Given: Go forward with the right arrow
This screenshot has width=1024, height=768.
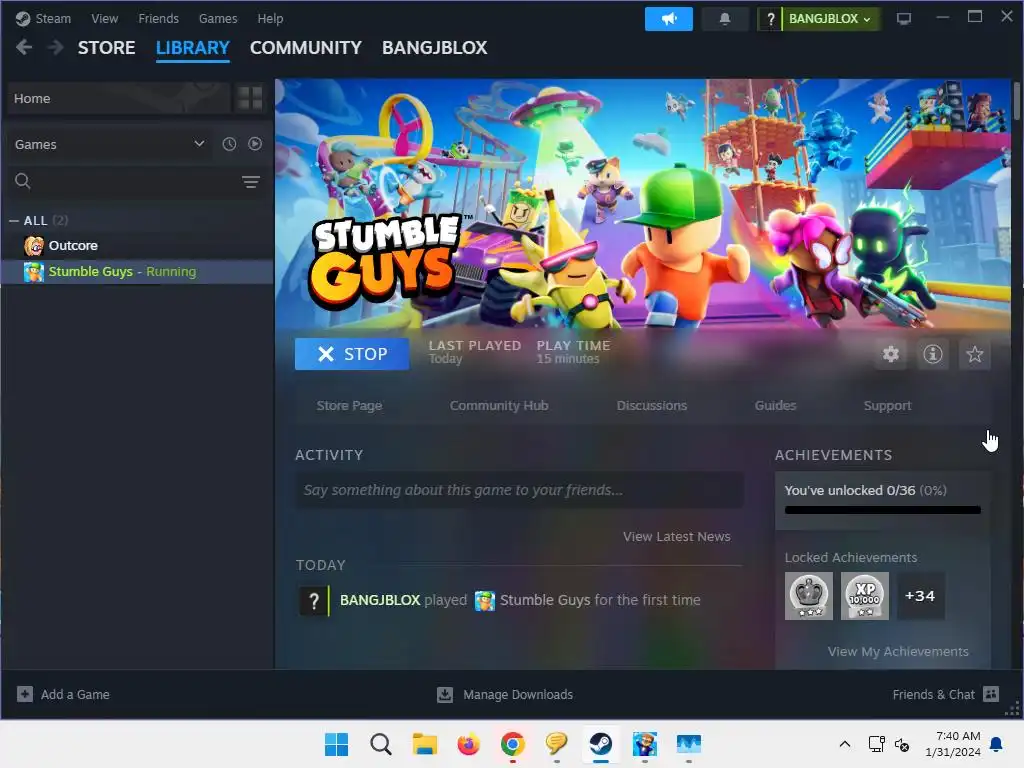Looking at the screenshot, I should [x=56, y=47].
